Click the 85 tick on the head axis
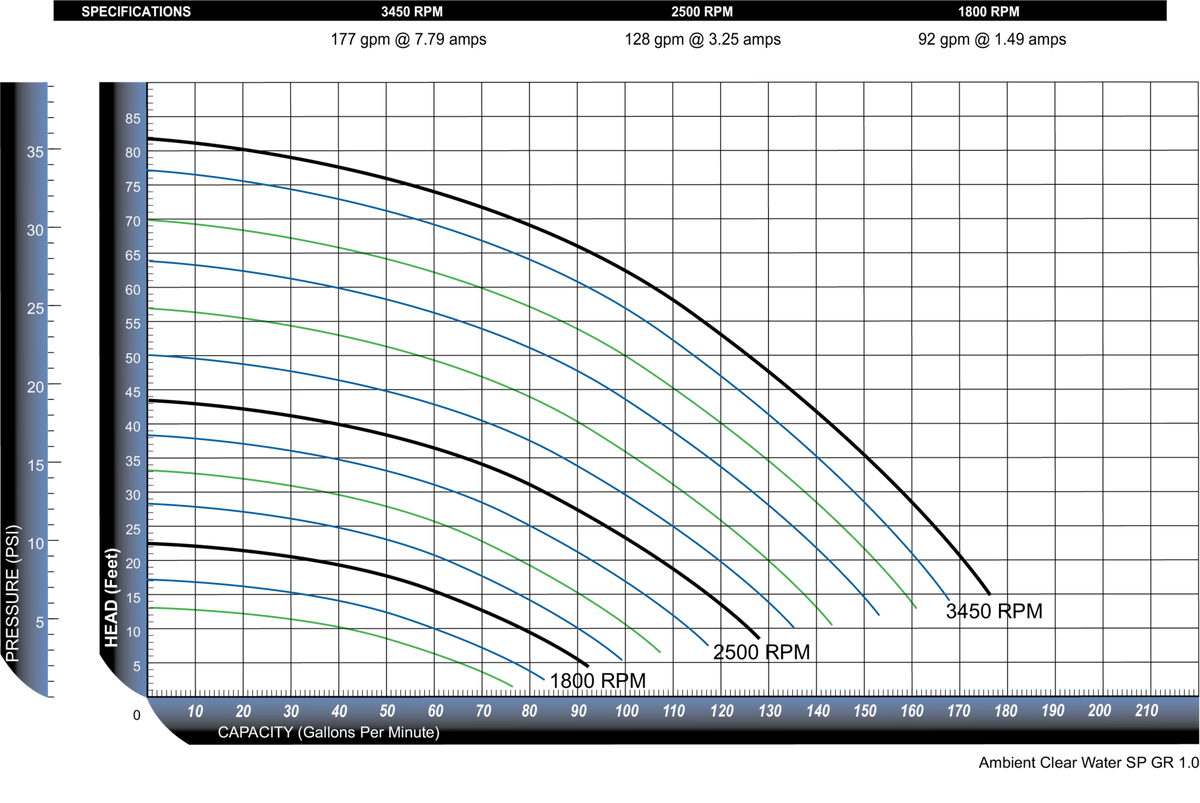Screen dimensions: 1200x803 click(x=133, y=119)
